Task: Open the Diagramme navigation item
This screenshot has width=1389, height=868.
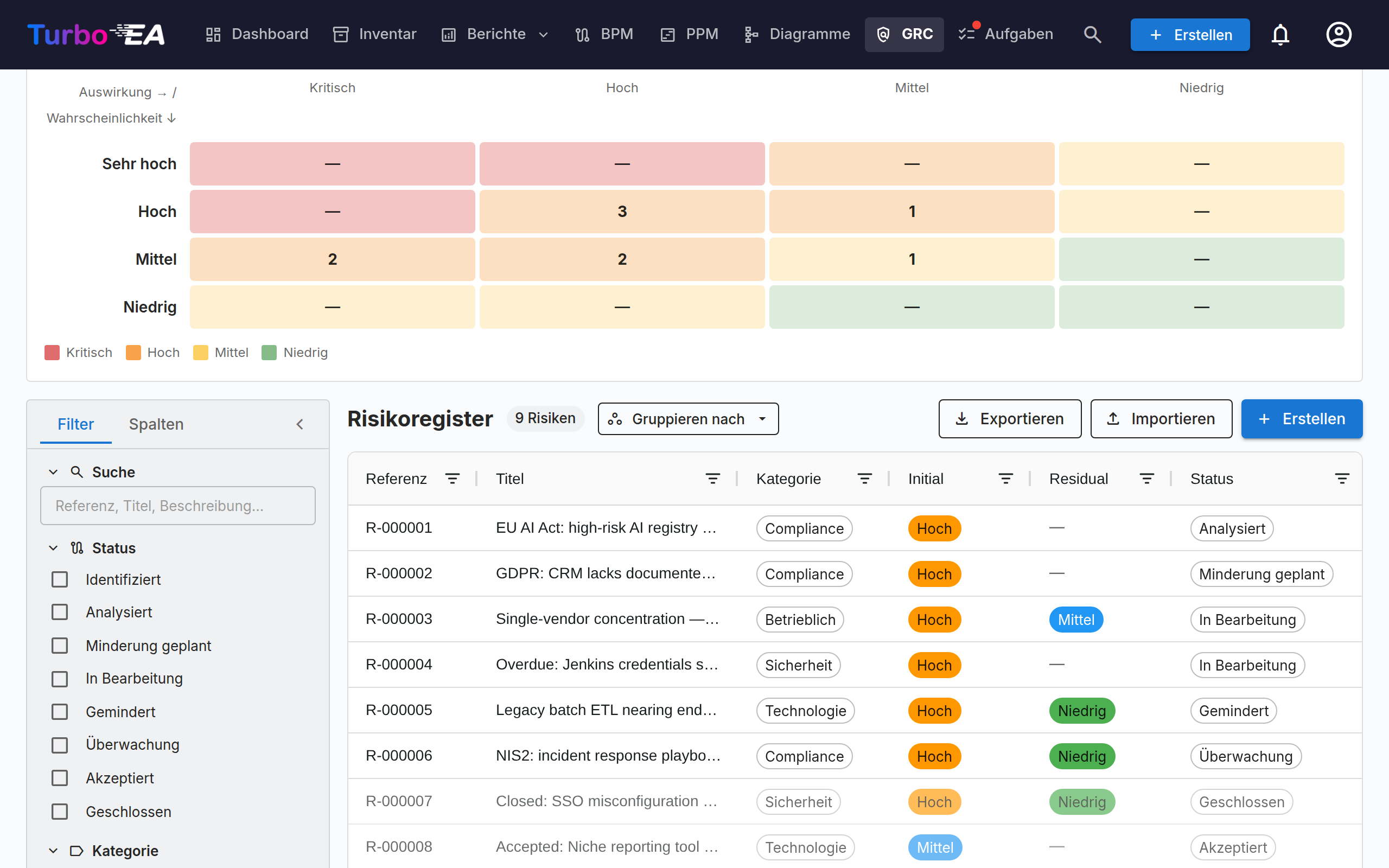Action: [x=797, y=34]
